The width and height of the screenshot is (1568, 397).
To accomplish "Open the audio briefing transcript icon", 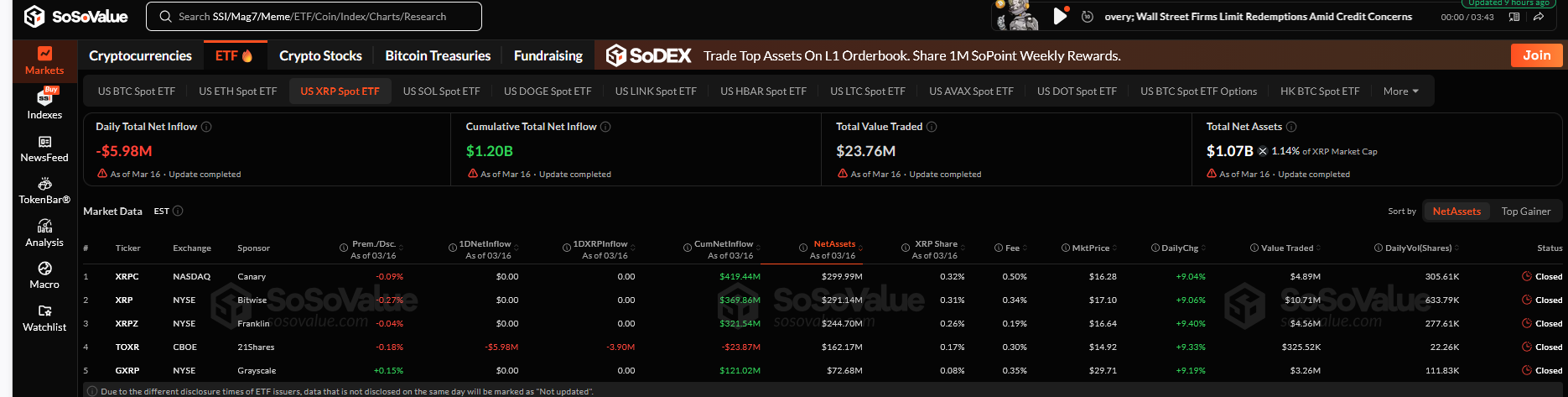I will [1514, 17].
